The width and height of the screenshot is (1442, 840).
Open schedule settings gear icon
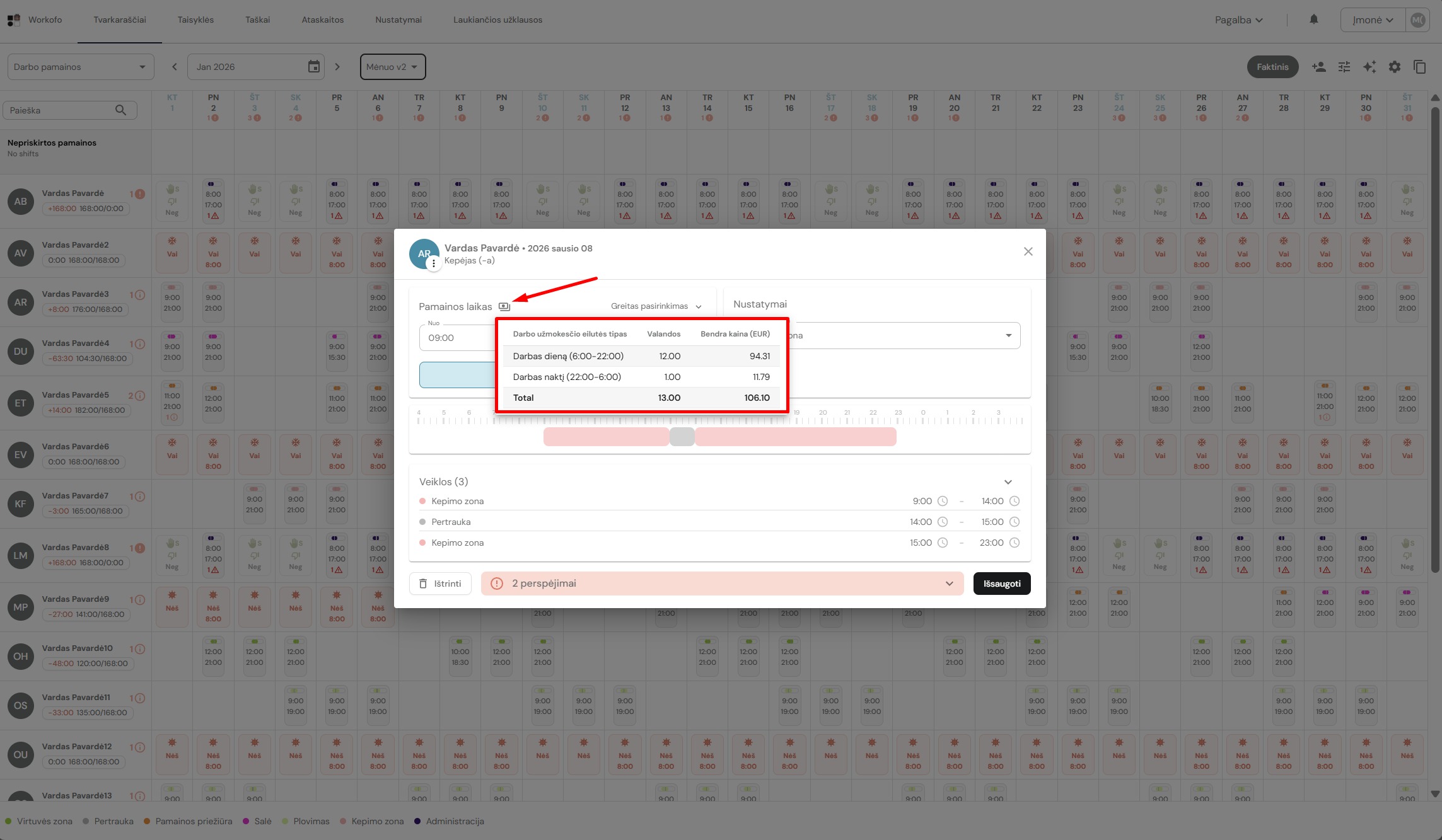tap(1395, 67)
